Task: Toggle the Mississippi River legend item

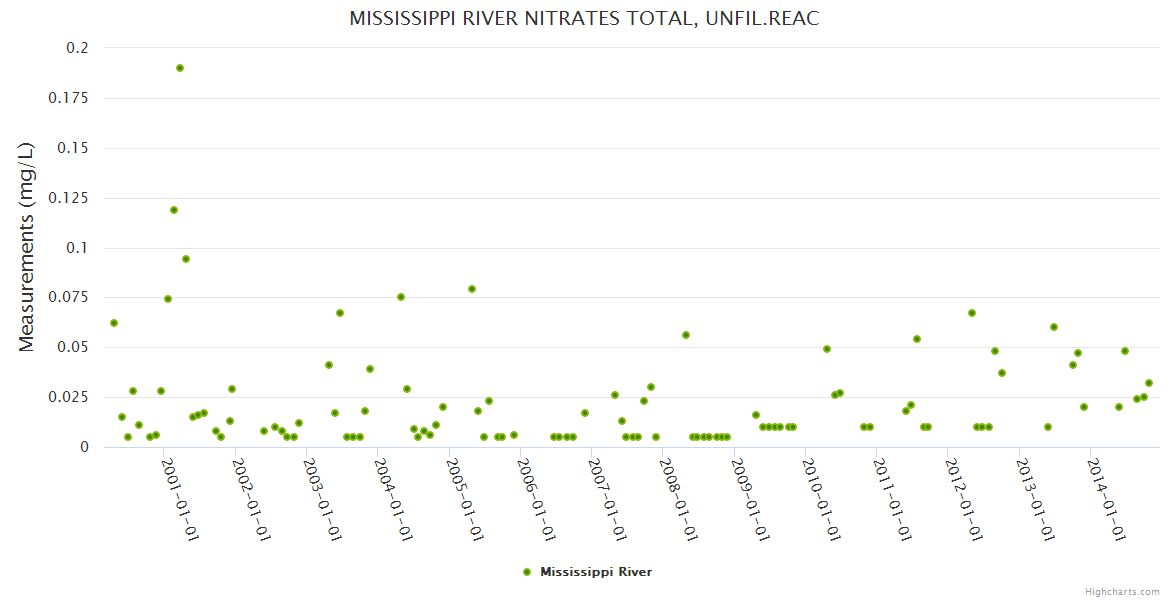Action: (x=595, y=572)
